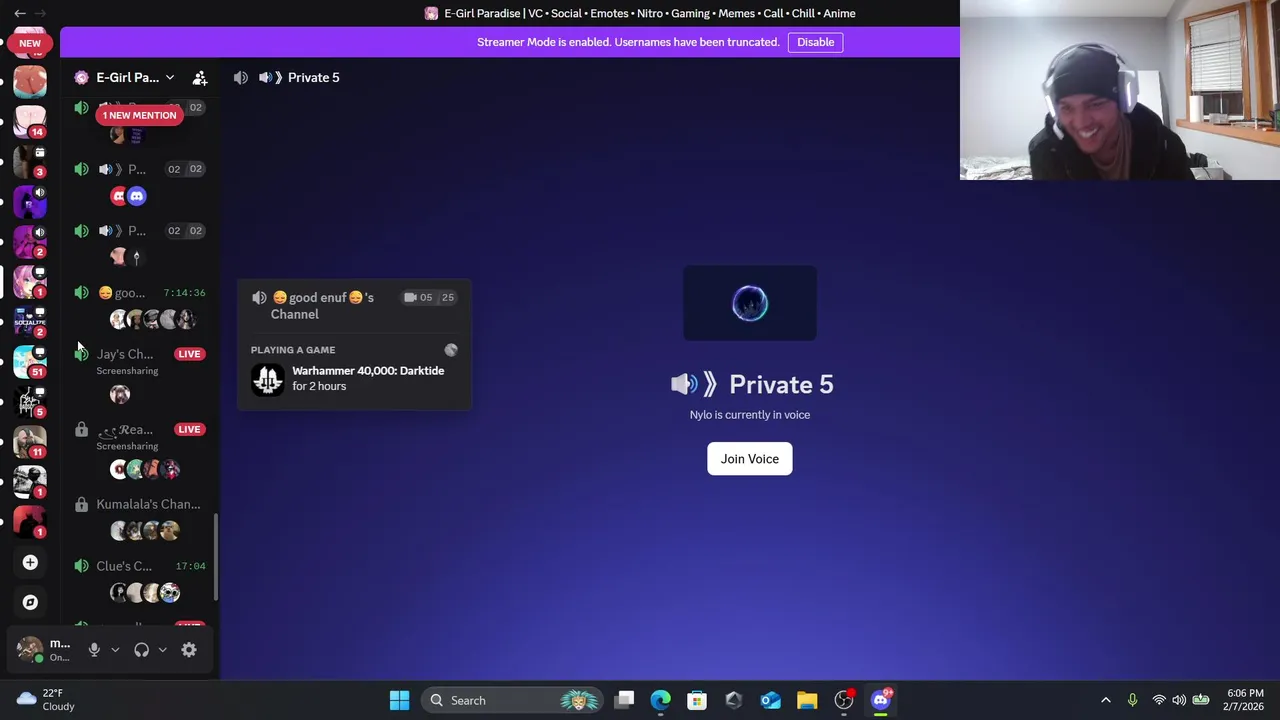Viewport: 1280px width, 720px height.
Task: Add a server with the plus icon
Action: coord(30,562)
